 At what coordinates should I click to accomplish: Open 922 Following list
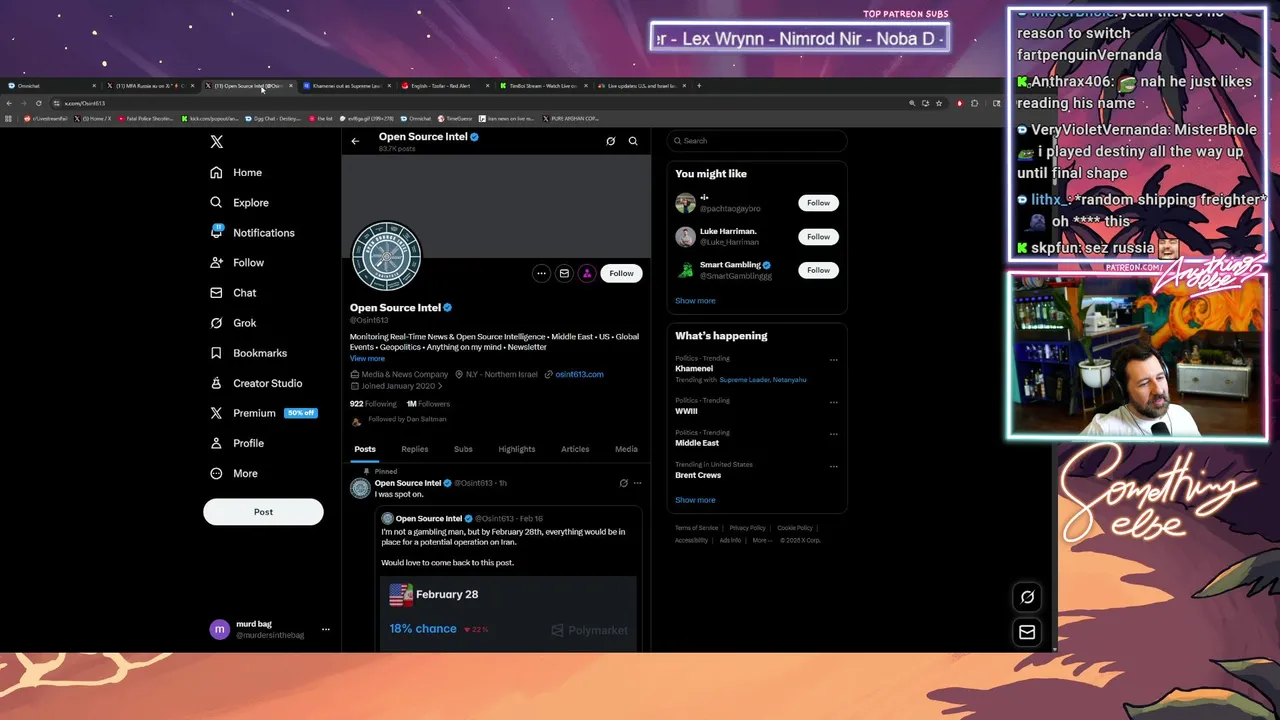click(373, 404)
